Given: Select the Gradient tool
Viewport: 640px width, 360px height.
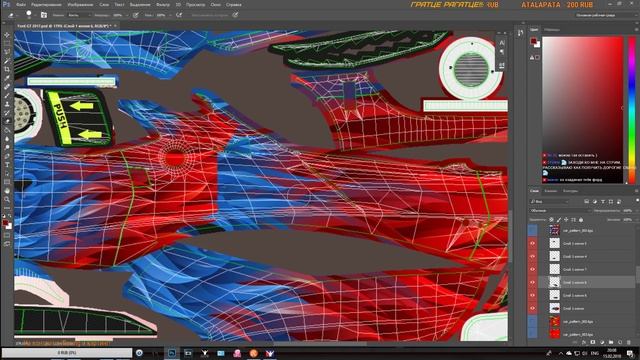Looking at the screenshot, I should pos(7,130).
